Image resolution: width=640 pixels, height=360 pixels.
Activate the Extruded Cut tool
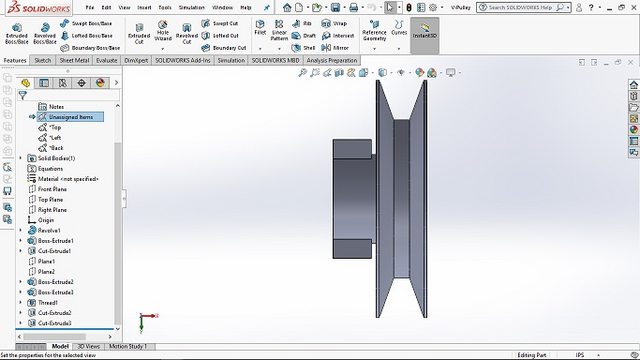click(139, 33)
